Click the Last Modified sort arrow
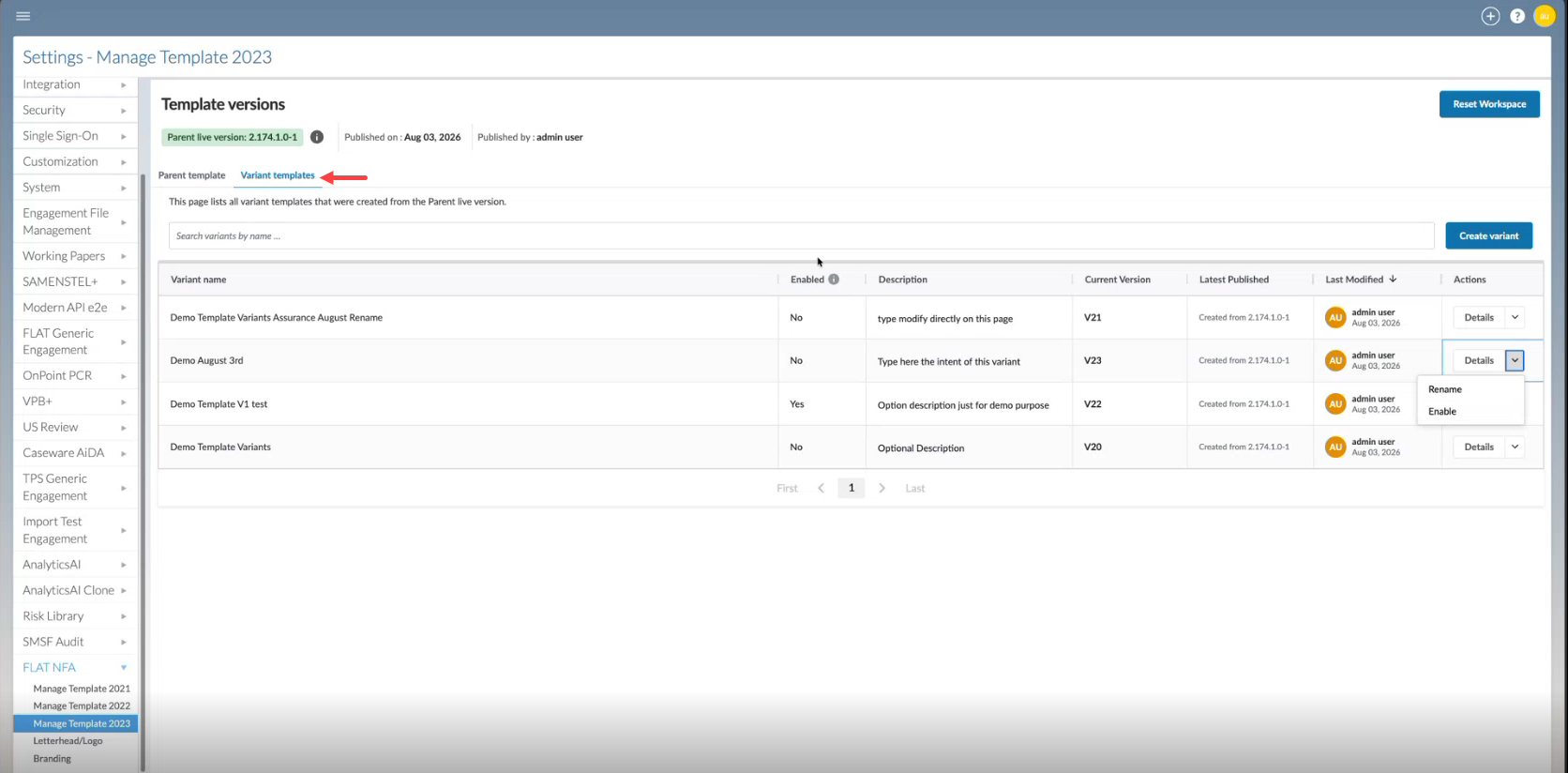Image resolution: width=1568 pixels, height=773 pixels. pyautogui.click(x=1393, y=280)
